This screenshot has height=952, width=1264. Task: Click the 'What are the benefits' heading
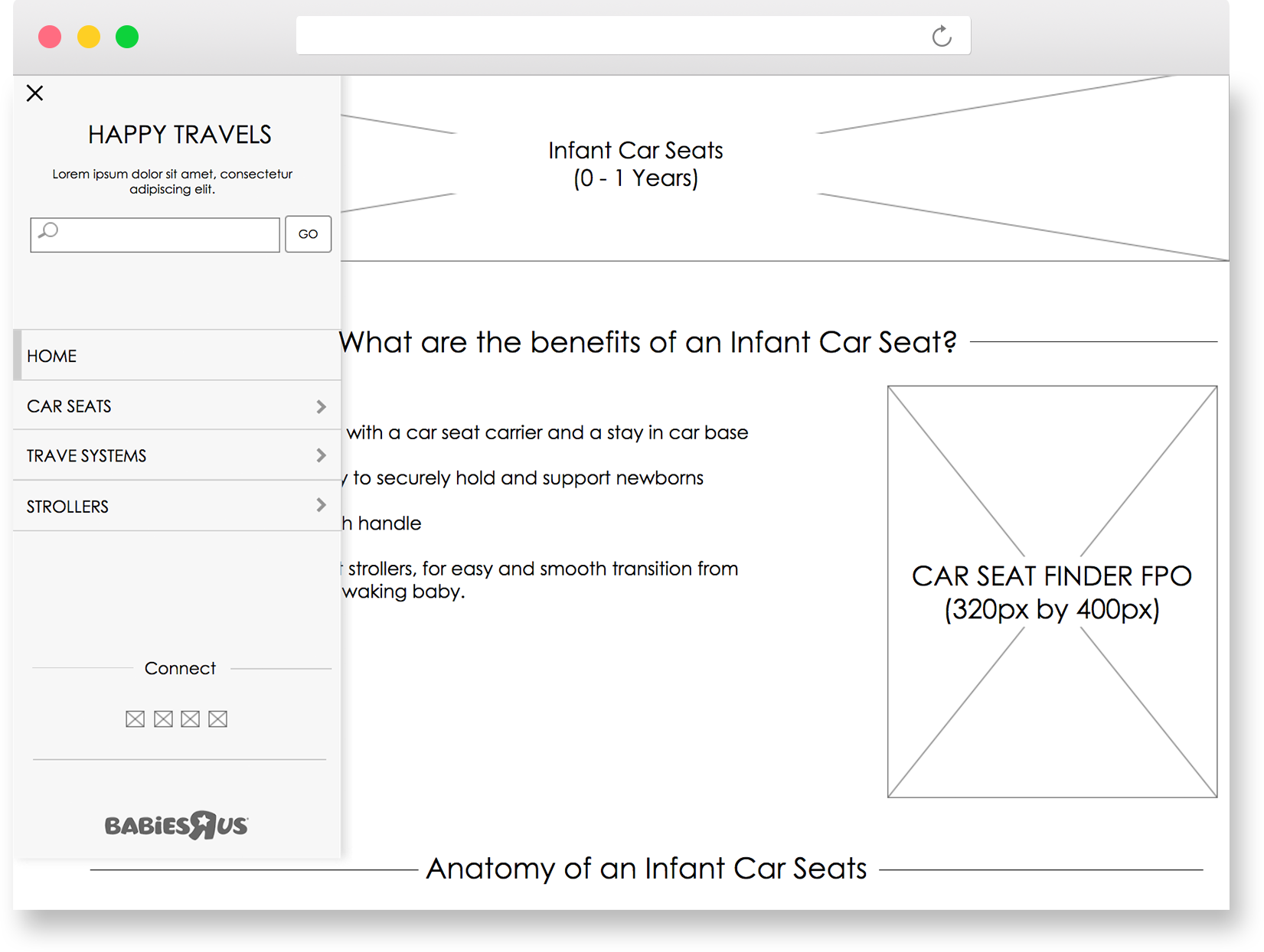[648, 342]
